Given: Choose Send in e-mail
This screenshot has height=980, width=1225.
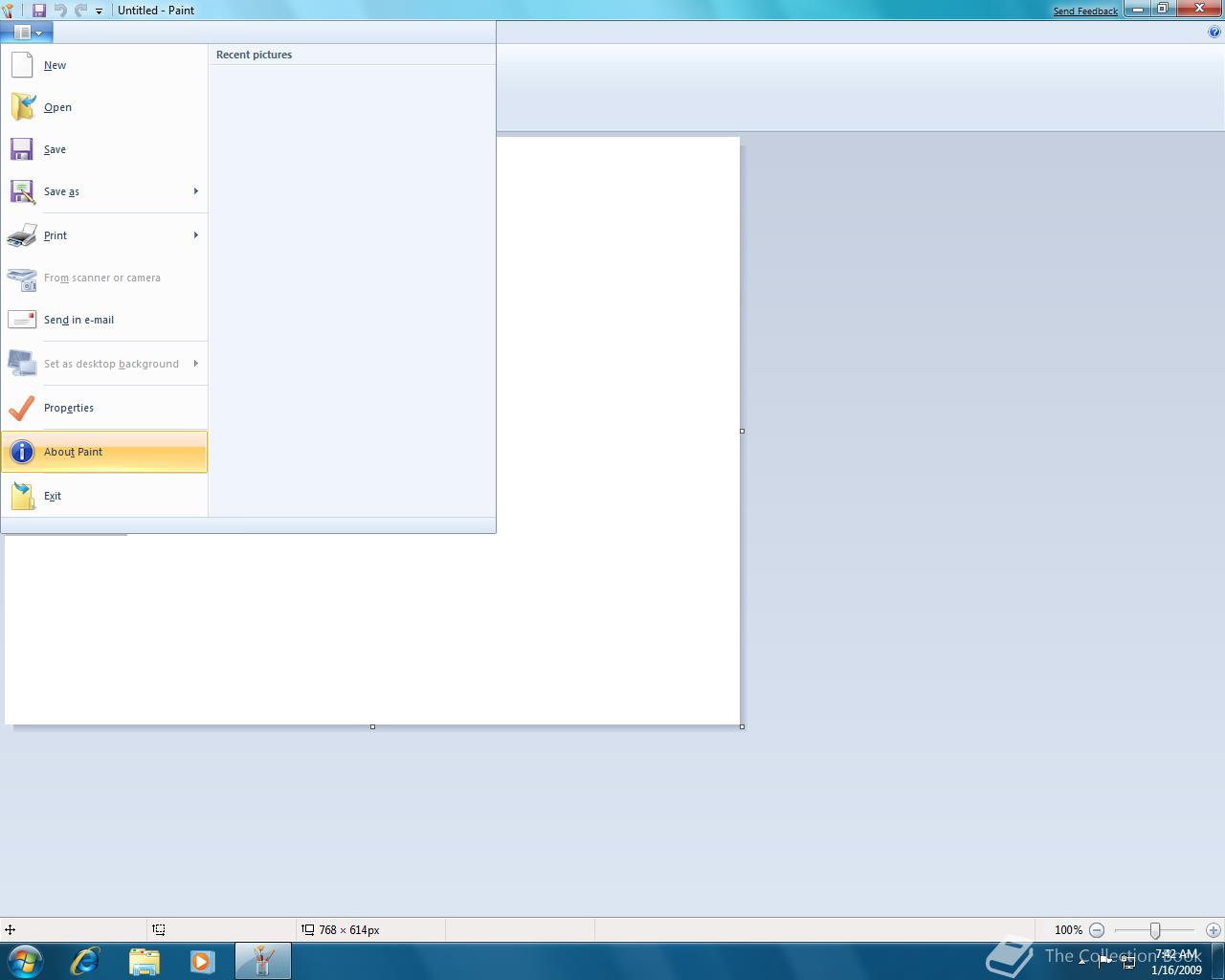Looking at the screenshot, I should pyautogui.click(x=104, y=320).
